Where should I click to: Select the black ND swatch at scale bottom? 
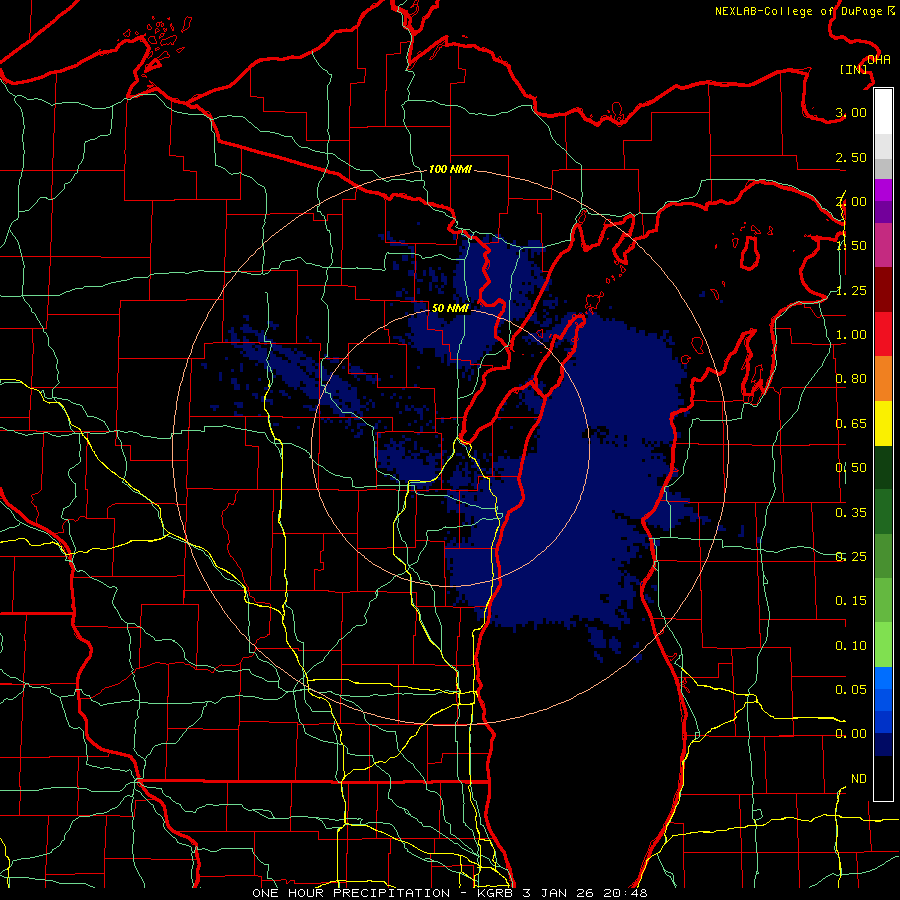pyautogui.click(x=883, y=778)
